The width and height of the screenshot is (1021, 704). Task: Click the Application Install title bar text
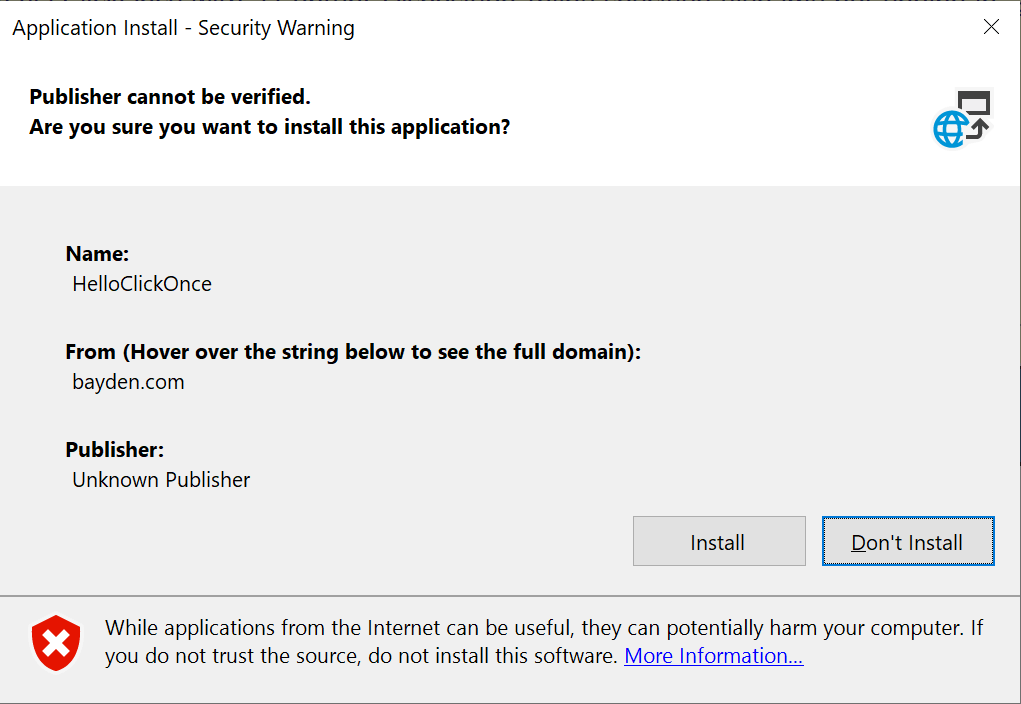[x=183, y=27]
